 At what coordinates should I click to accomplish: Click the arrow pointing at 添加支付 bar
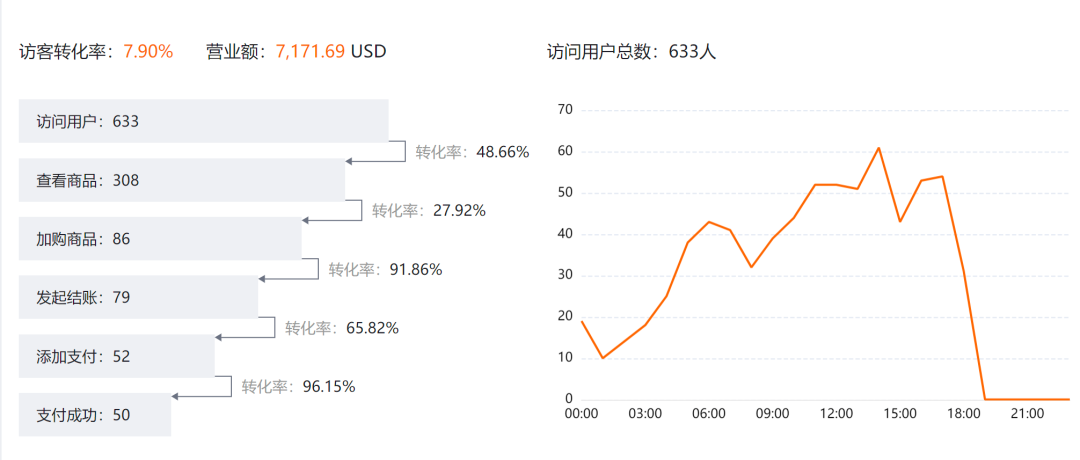point(220,337)
